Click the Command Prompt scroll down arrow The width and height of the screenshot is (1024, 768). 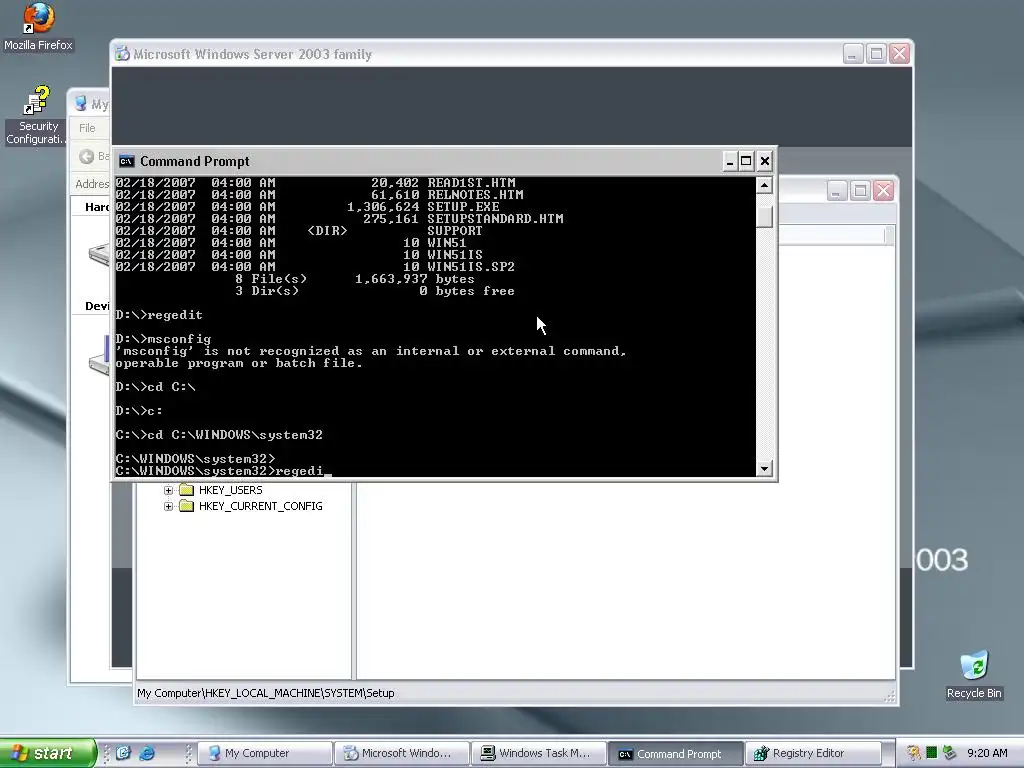click(765, 468)
